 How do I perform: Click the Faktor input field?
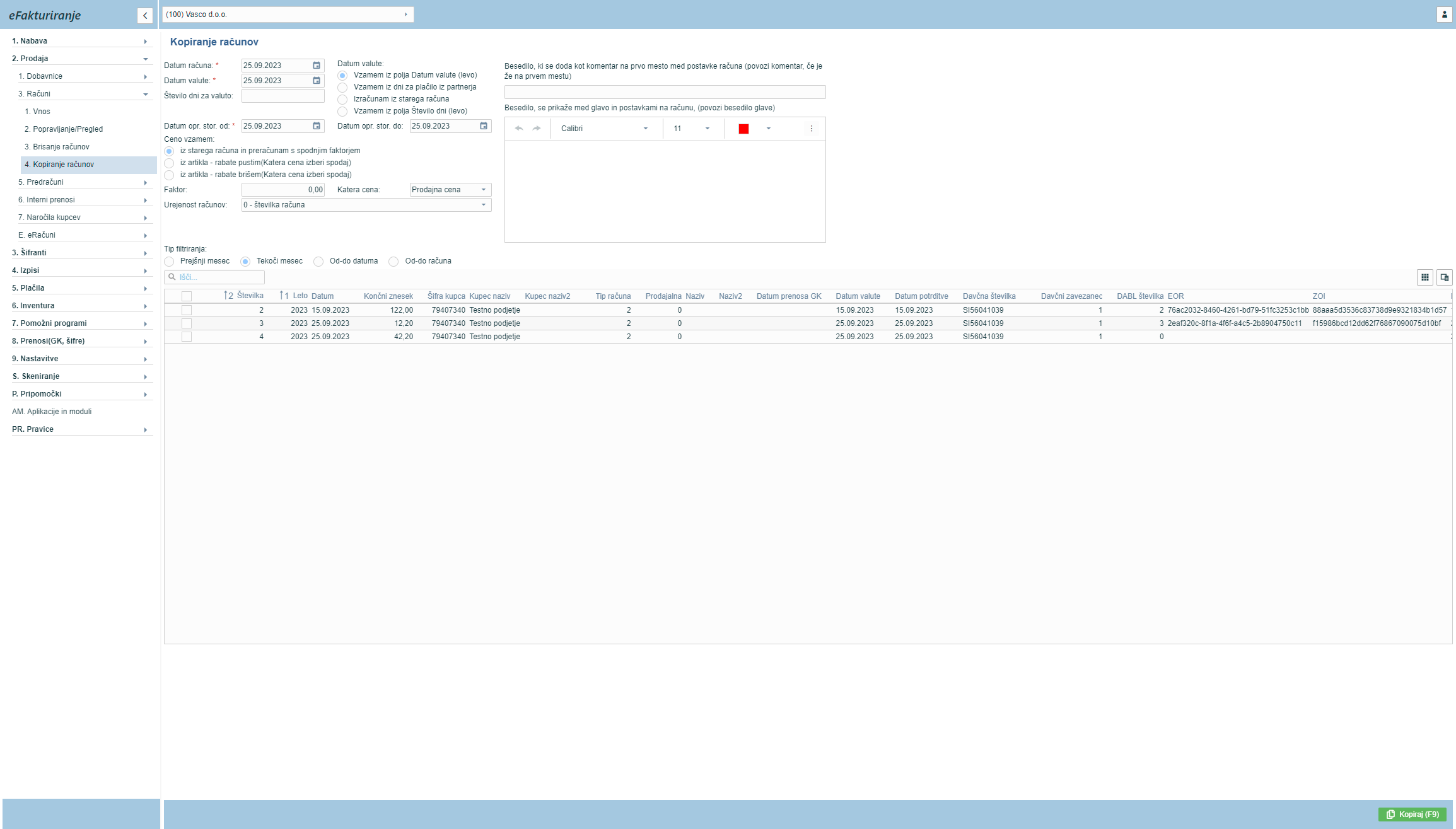pos(282,190)
